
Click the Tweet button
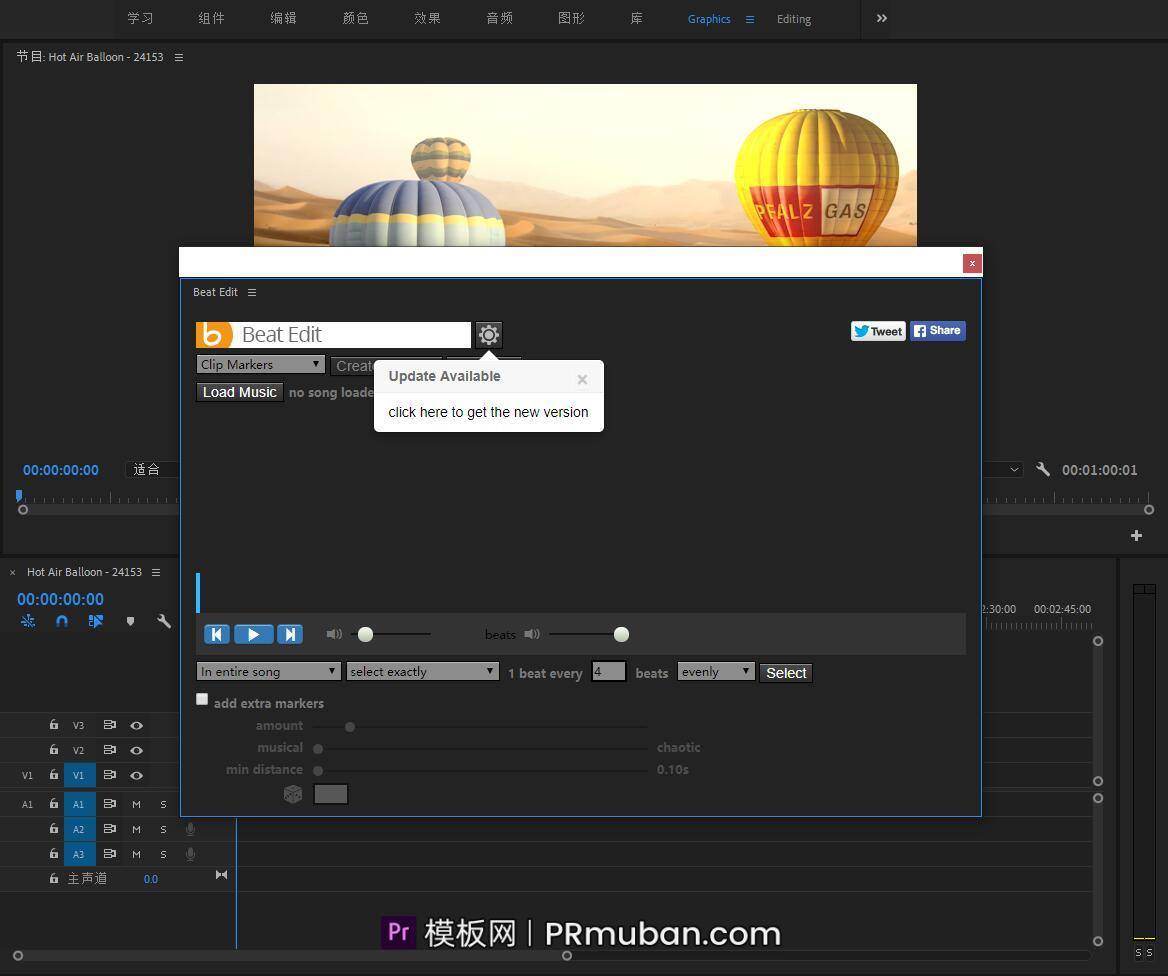coord(877,331)
